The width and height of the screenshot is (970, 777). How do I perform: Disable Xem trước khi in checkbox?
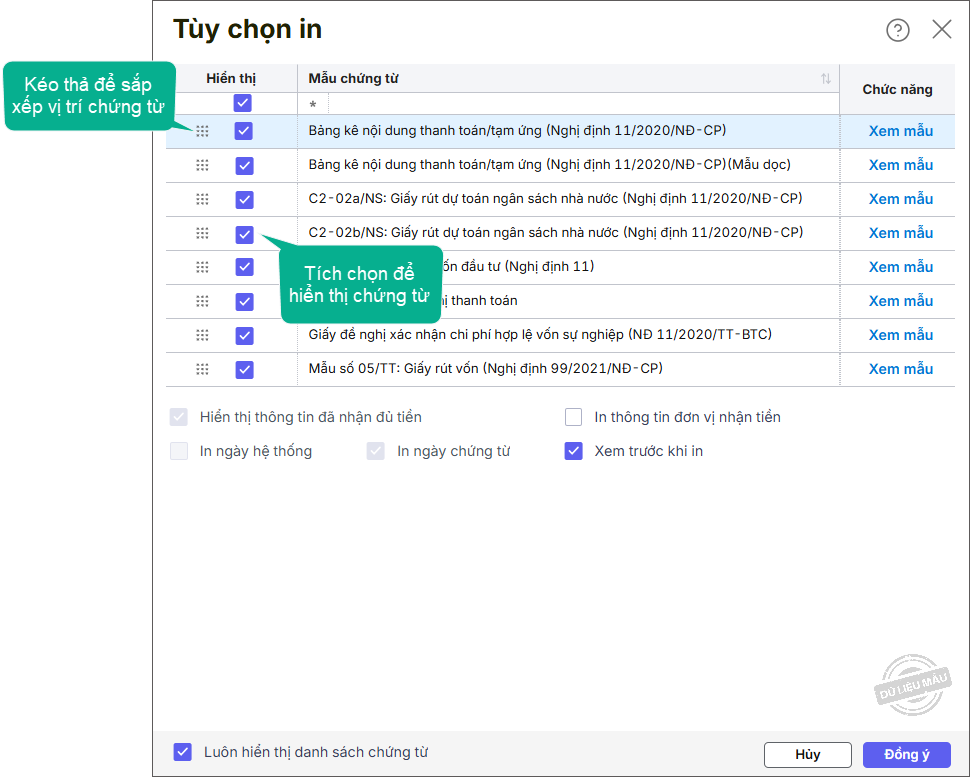(x=573, y=451)
